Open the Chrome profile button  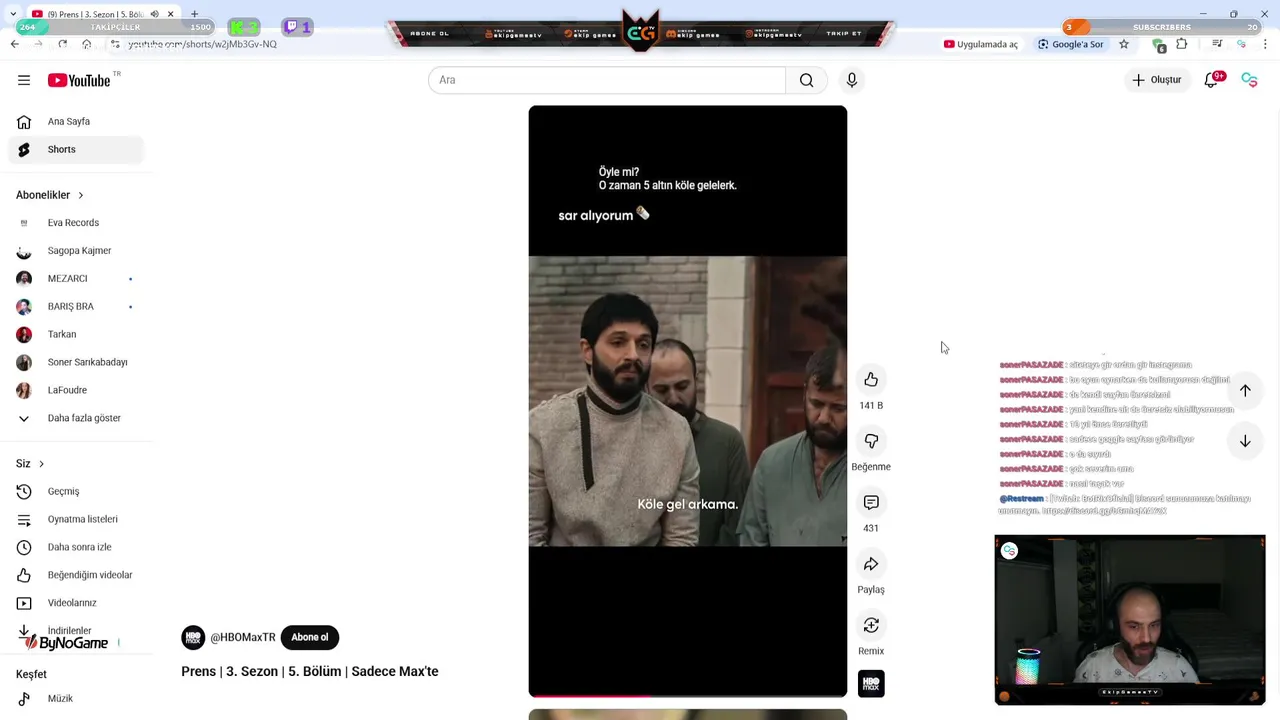pyautogui.click(x=1241, y=44)
